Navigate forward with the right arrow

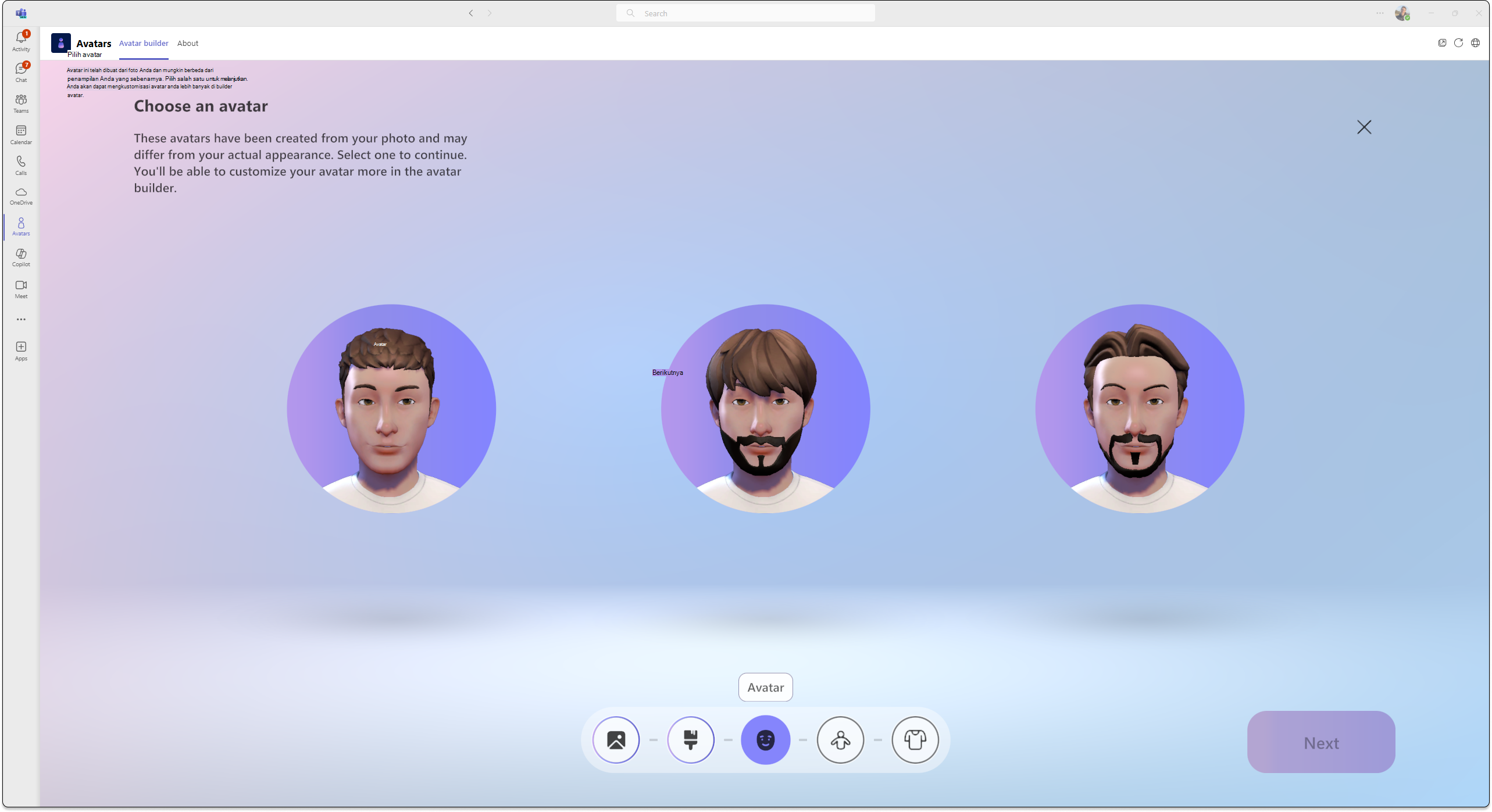[x=490, y=13]
